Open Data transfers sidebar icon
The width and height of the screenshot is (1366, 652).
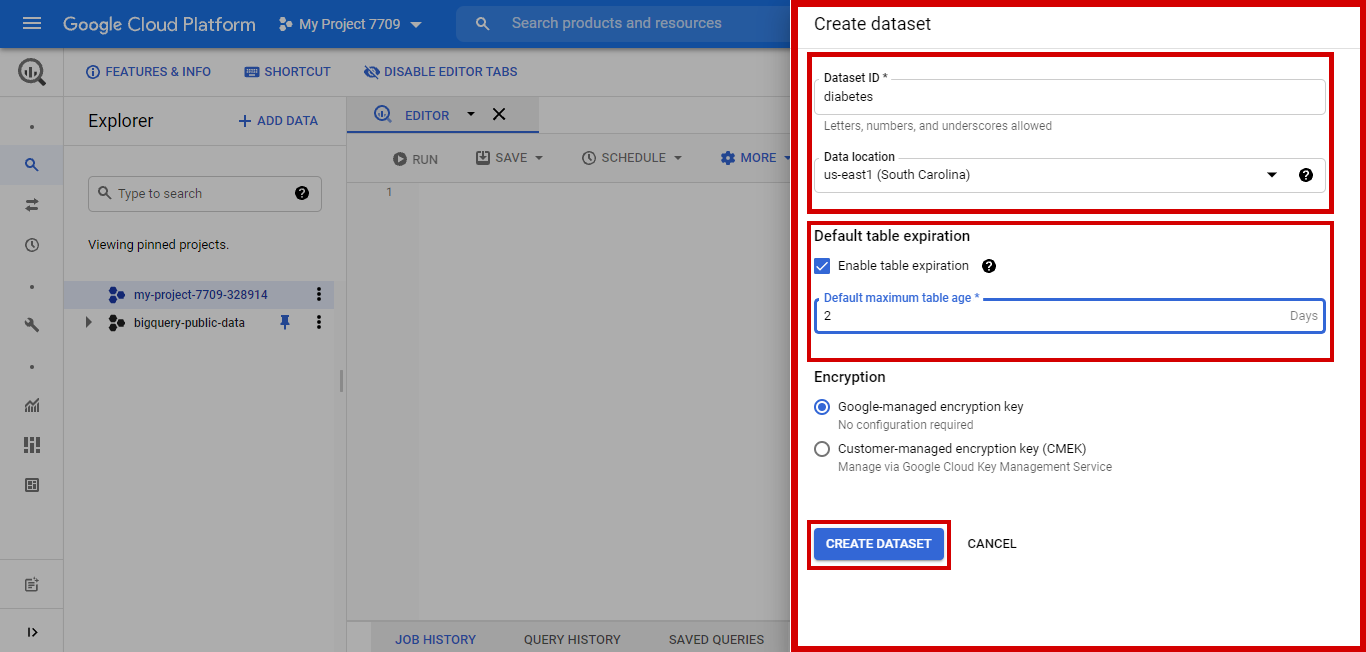pyautogui.click(x=32, y=205)
